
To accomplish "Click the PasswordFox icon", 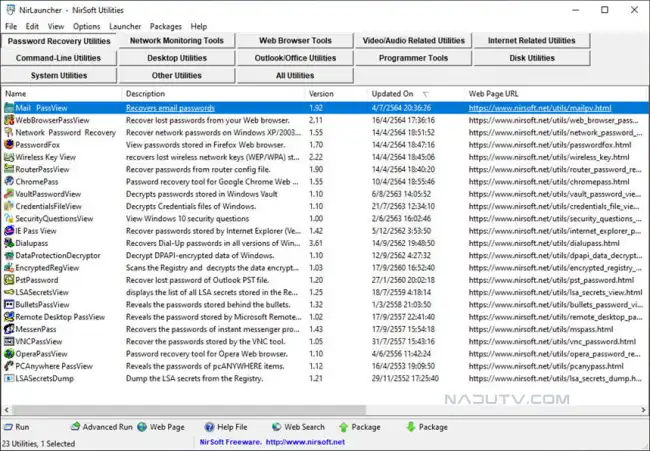I will (x=9, y=145).
